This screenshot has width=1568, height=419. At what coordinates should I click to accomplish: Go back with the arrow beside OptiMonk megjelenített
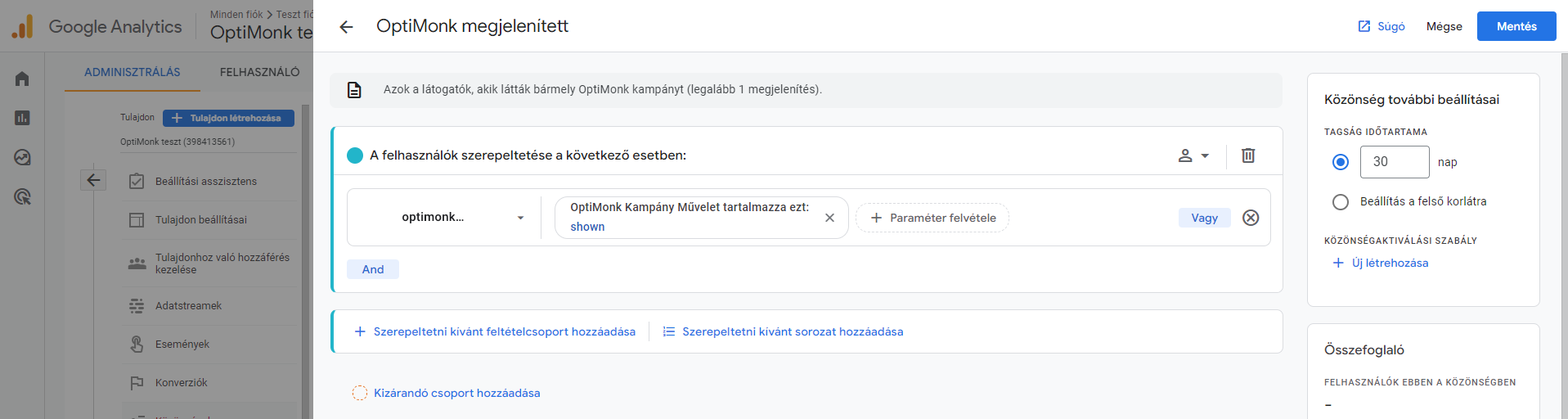346,27
